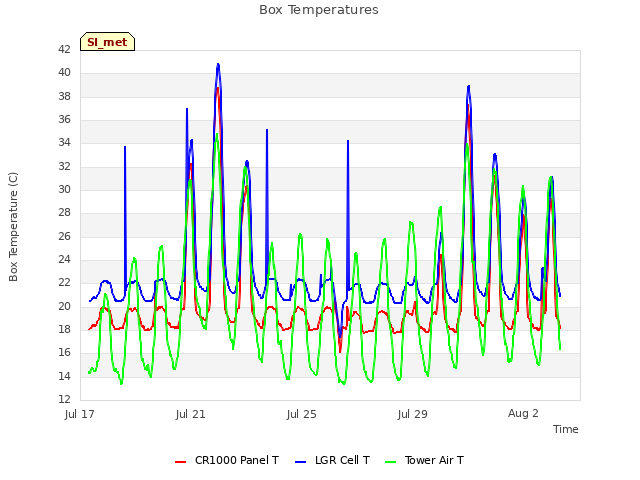Click the Box Temperatures chart title
This screenshot has height=480, width=640.
[319, 10]
